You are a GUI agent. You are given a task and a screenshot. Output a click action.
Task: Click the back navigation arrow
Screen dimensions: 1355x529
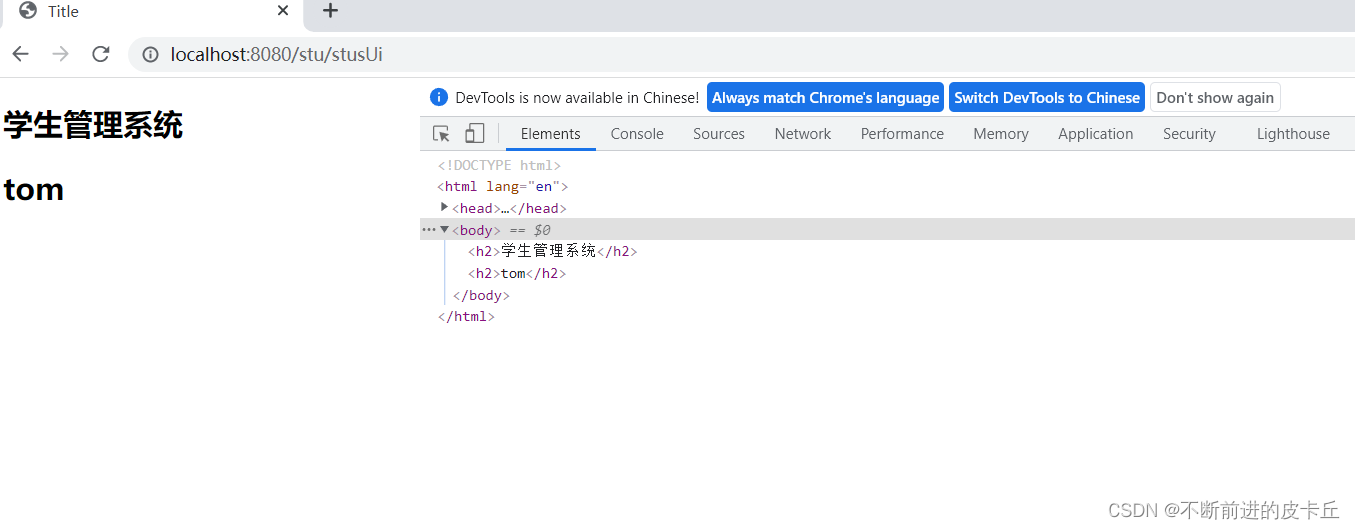click(x=21, y=54)
